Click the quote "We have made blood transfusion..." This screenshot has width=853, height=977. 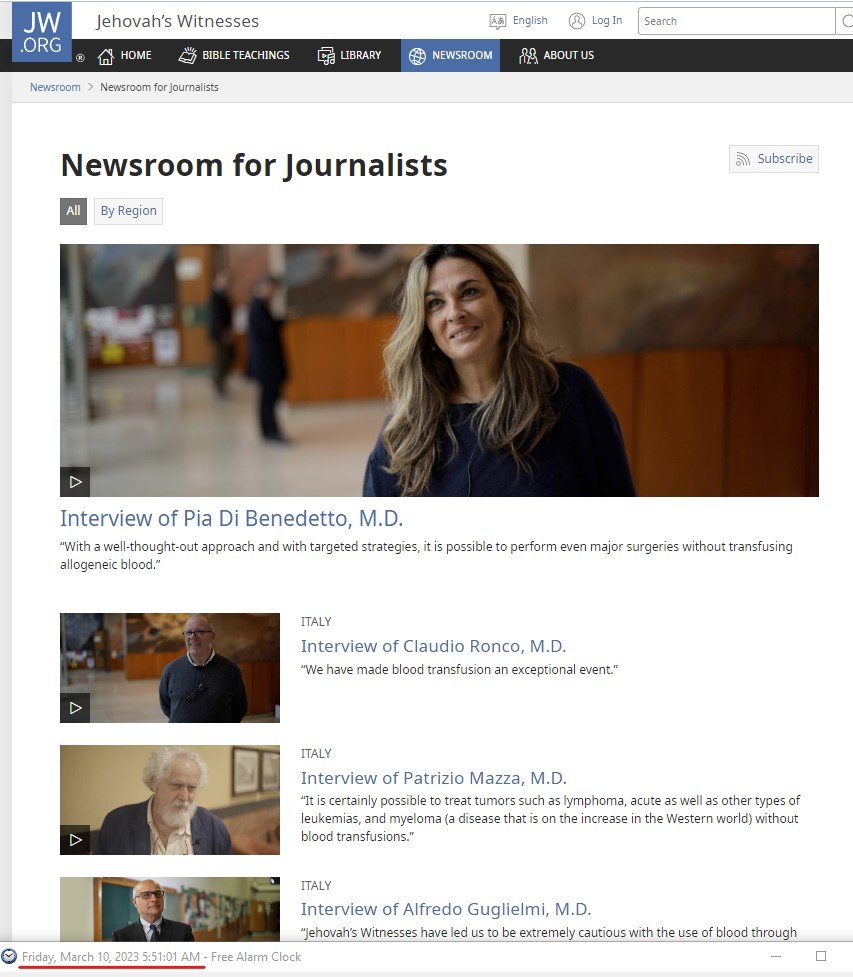(459, 670)
